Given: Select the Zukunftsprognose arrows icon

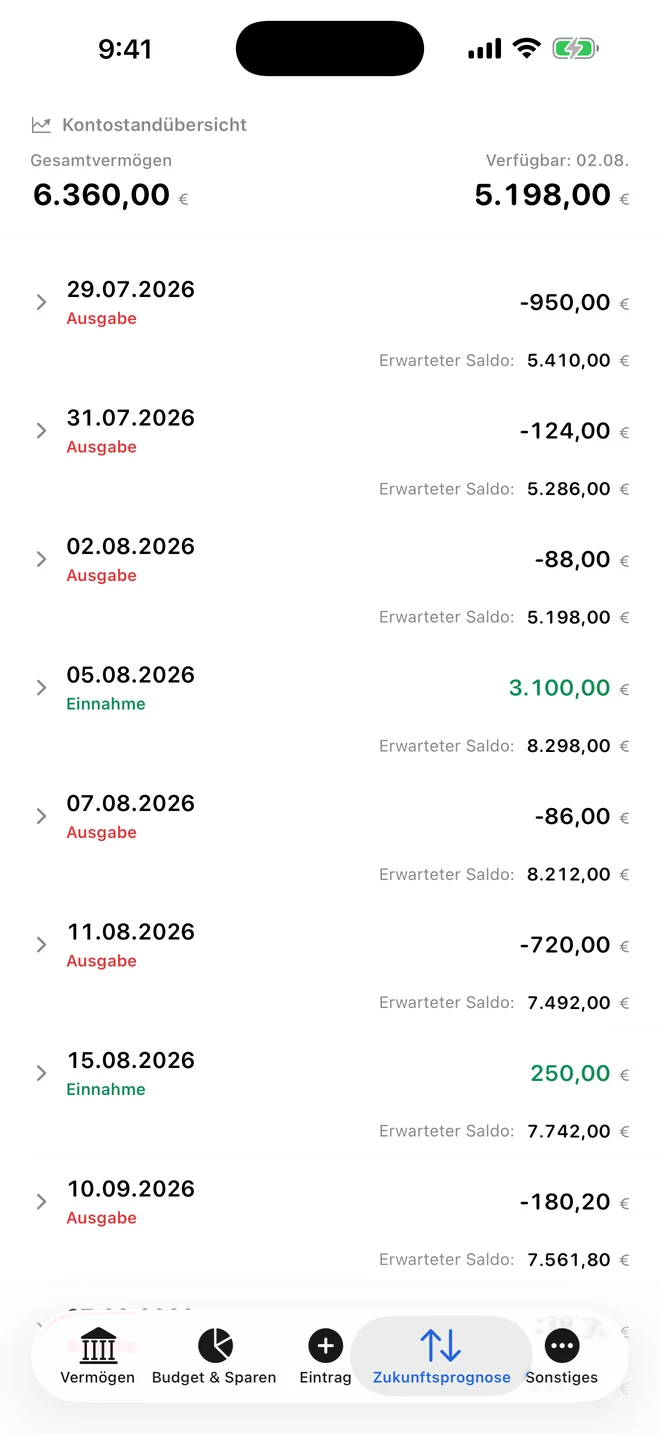Looking at the screenshot, I should click(440, 1346).
